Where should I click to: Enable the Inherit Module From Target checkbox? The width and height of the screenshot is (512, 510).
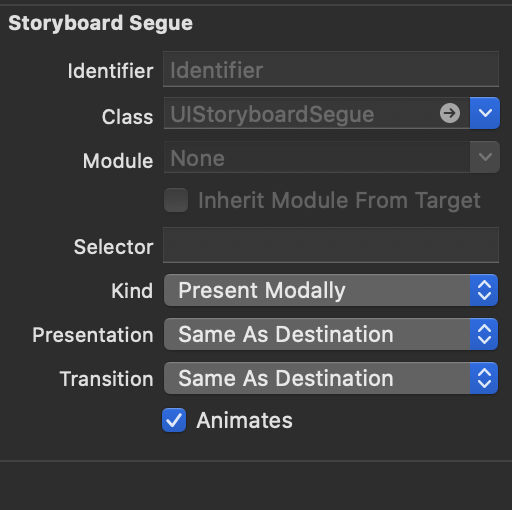point(176,200)
